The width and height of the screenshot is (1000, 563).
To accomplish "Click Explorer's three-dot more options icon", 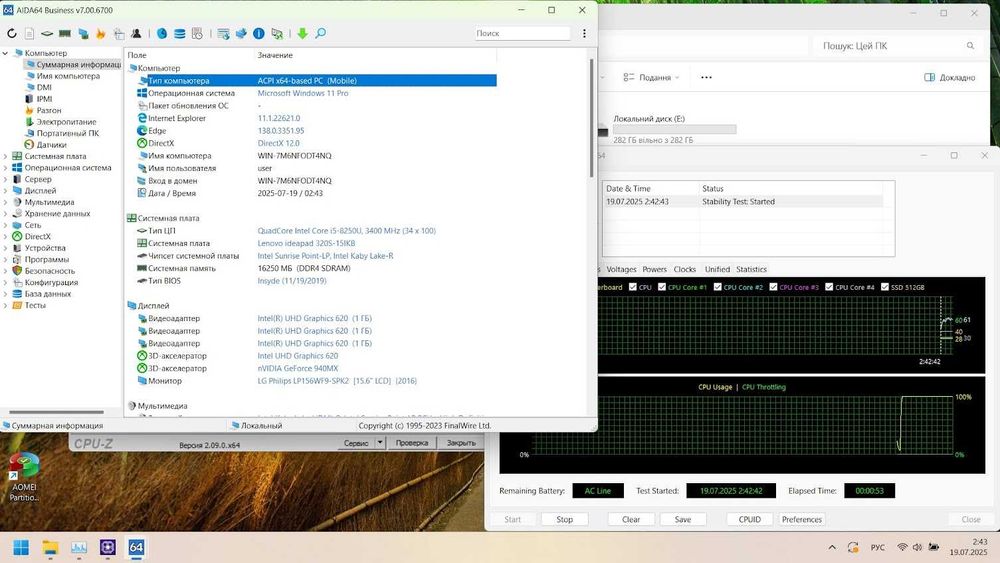I will (706, 77).
